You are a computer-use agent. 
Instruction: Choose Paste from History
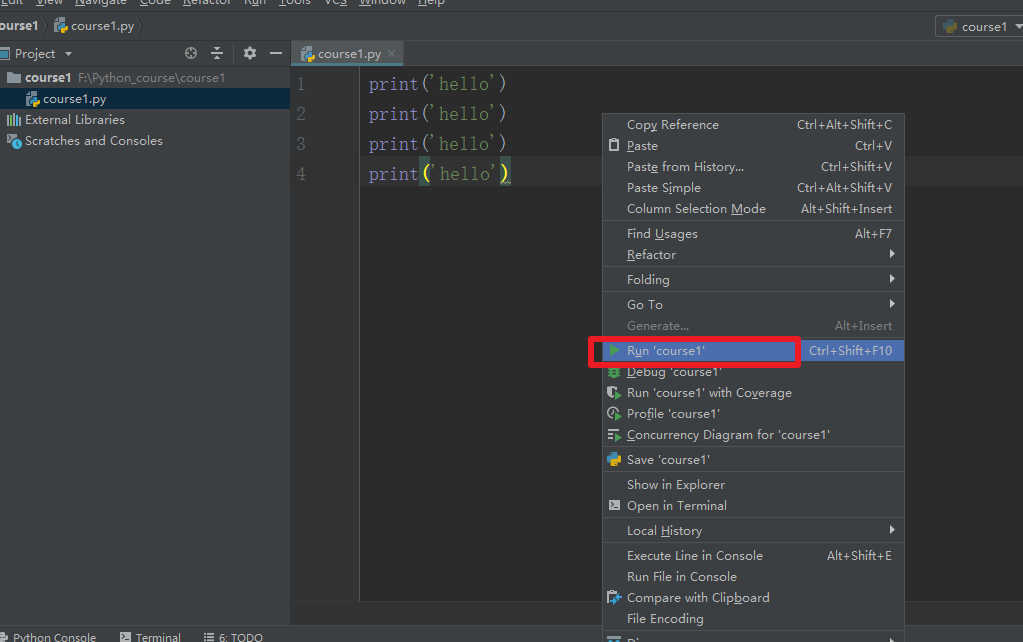point(753,166)
